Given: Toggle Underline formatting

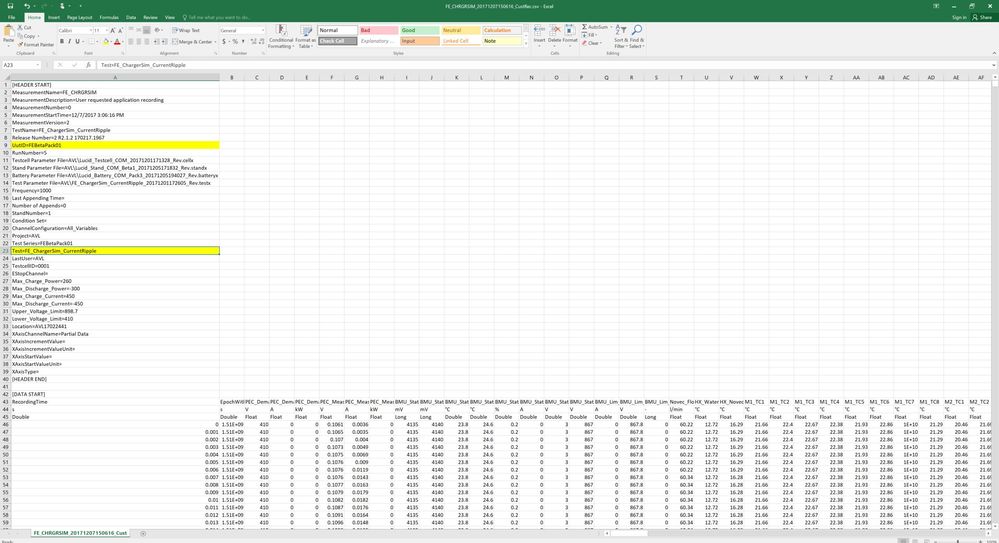Looking at the screenshot, I should pos(77,41).
